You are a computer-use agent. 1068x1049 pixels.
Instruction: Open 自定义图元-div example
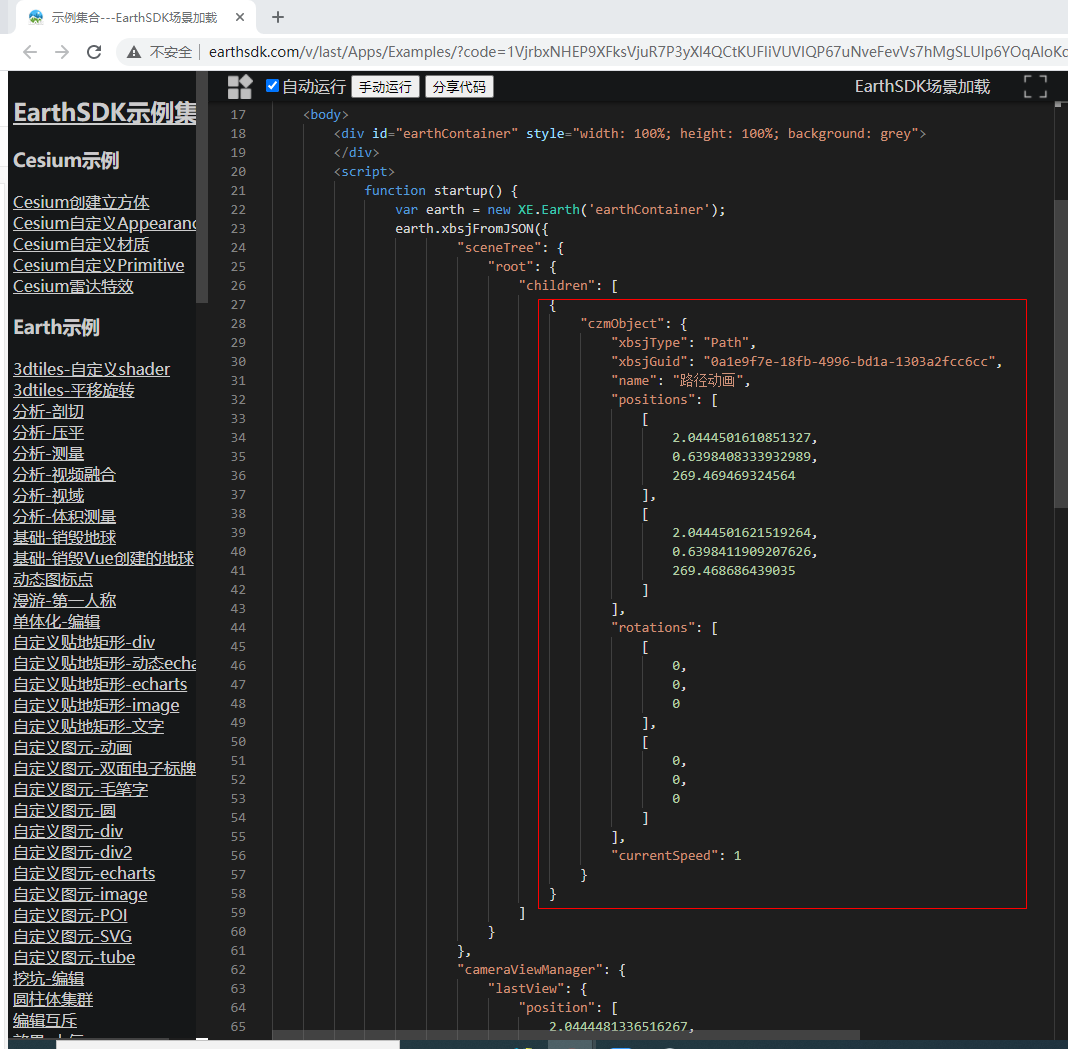tap(68, 832)
